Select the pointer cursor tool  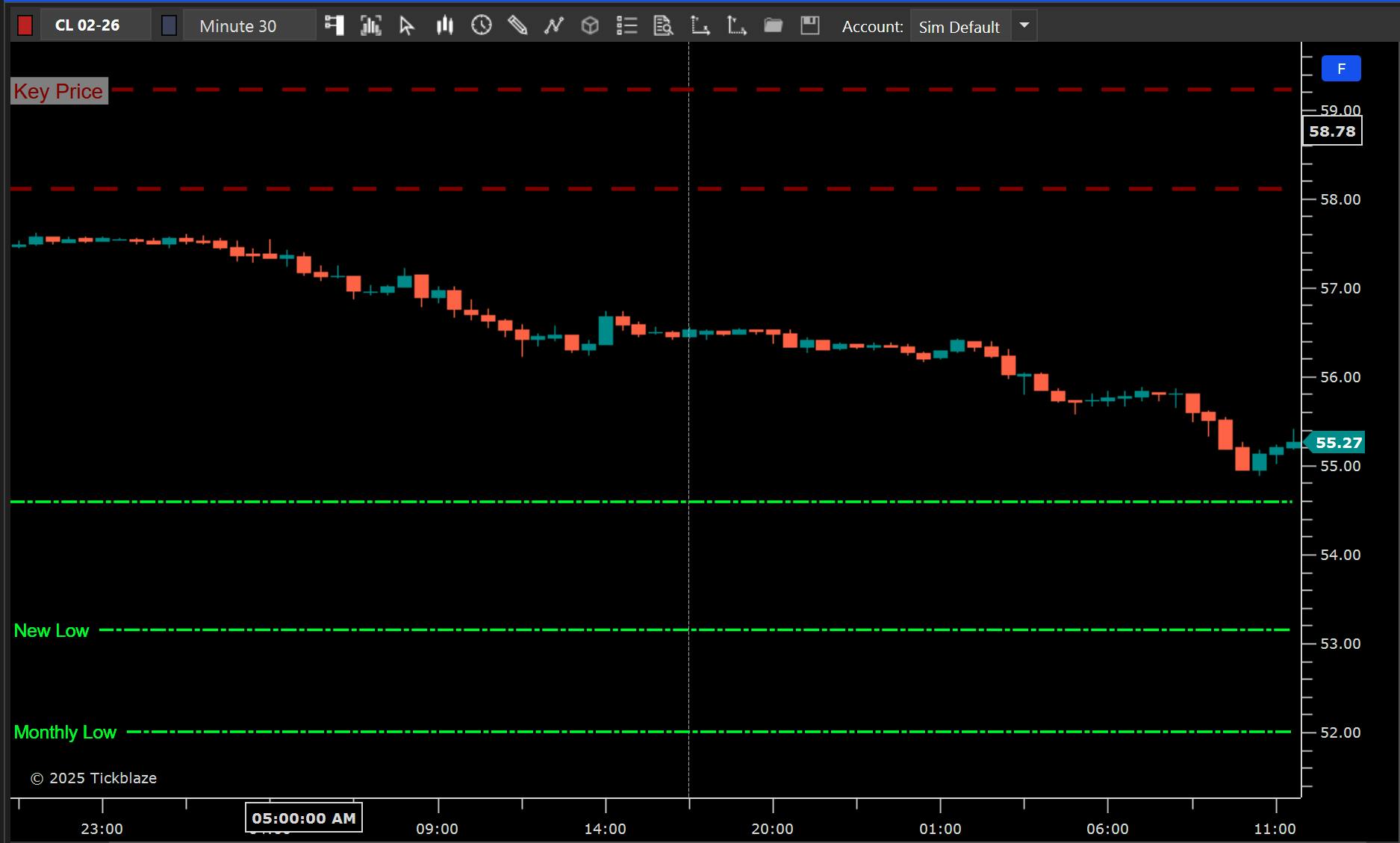coord(408,25)
